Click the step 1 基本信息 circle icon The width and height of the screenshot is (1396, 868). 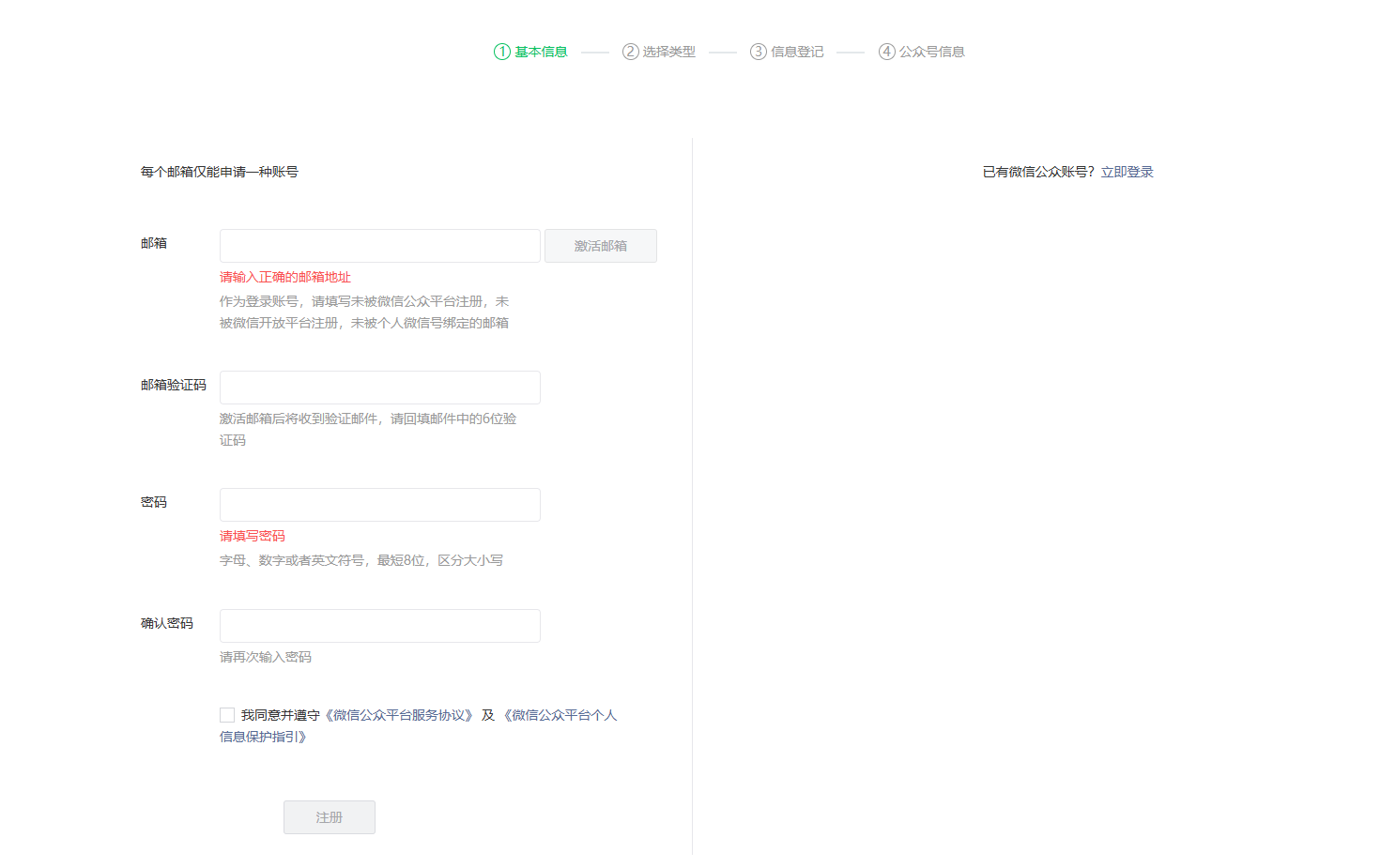coord(500,52)
